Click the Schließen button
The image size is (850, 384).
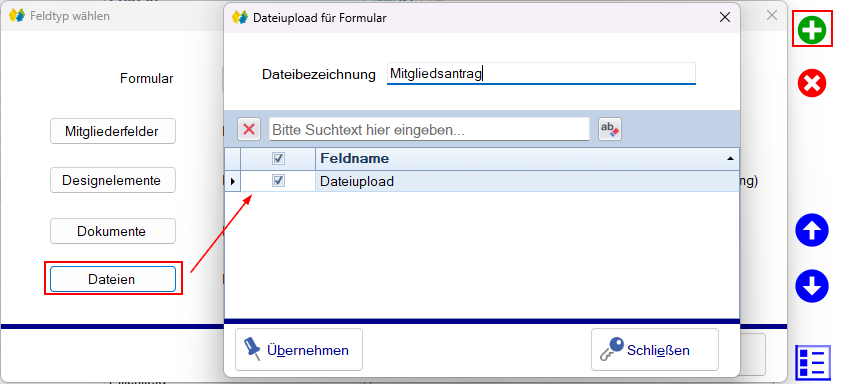[655, 350]
